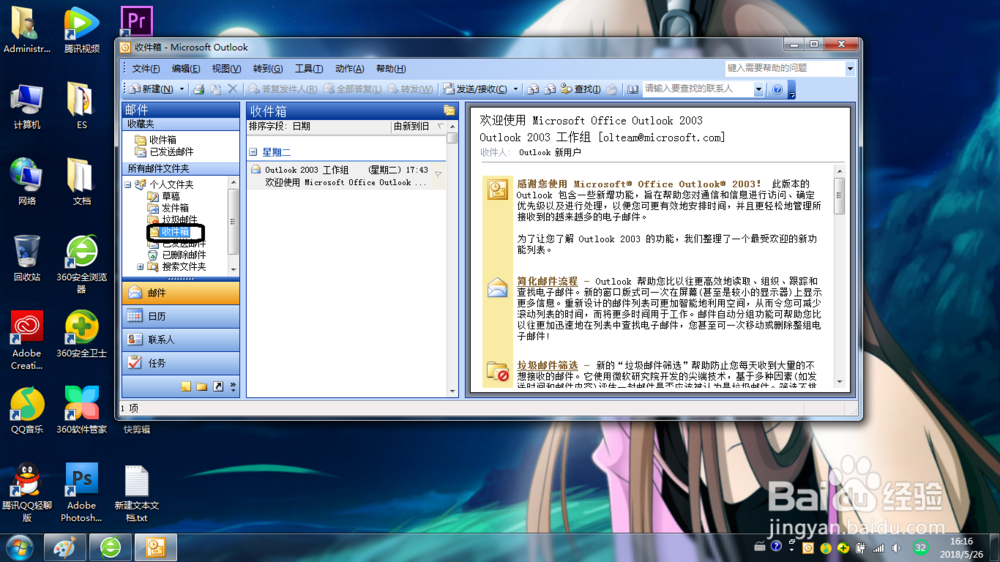This screenshot has height=562, width=1000.
Task: Select the 垃圾邮件 folder
Action: pos(179,219)
